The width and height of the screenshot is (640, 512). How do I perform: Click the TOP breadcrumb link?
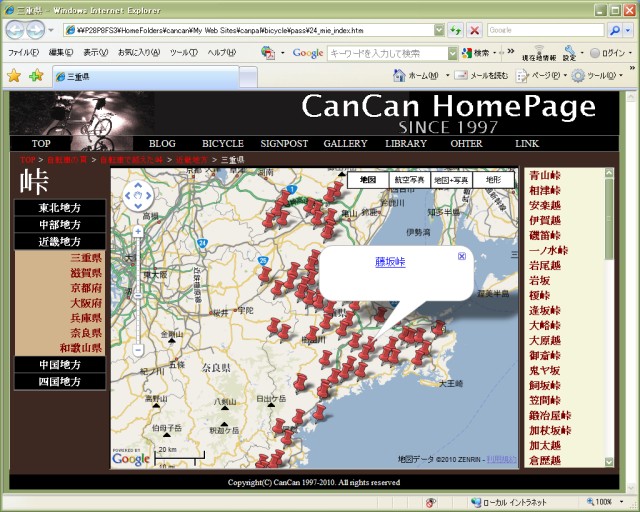click(28, 160)
